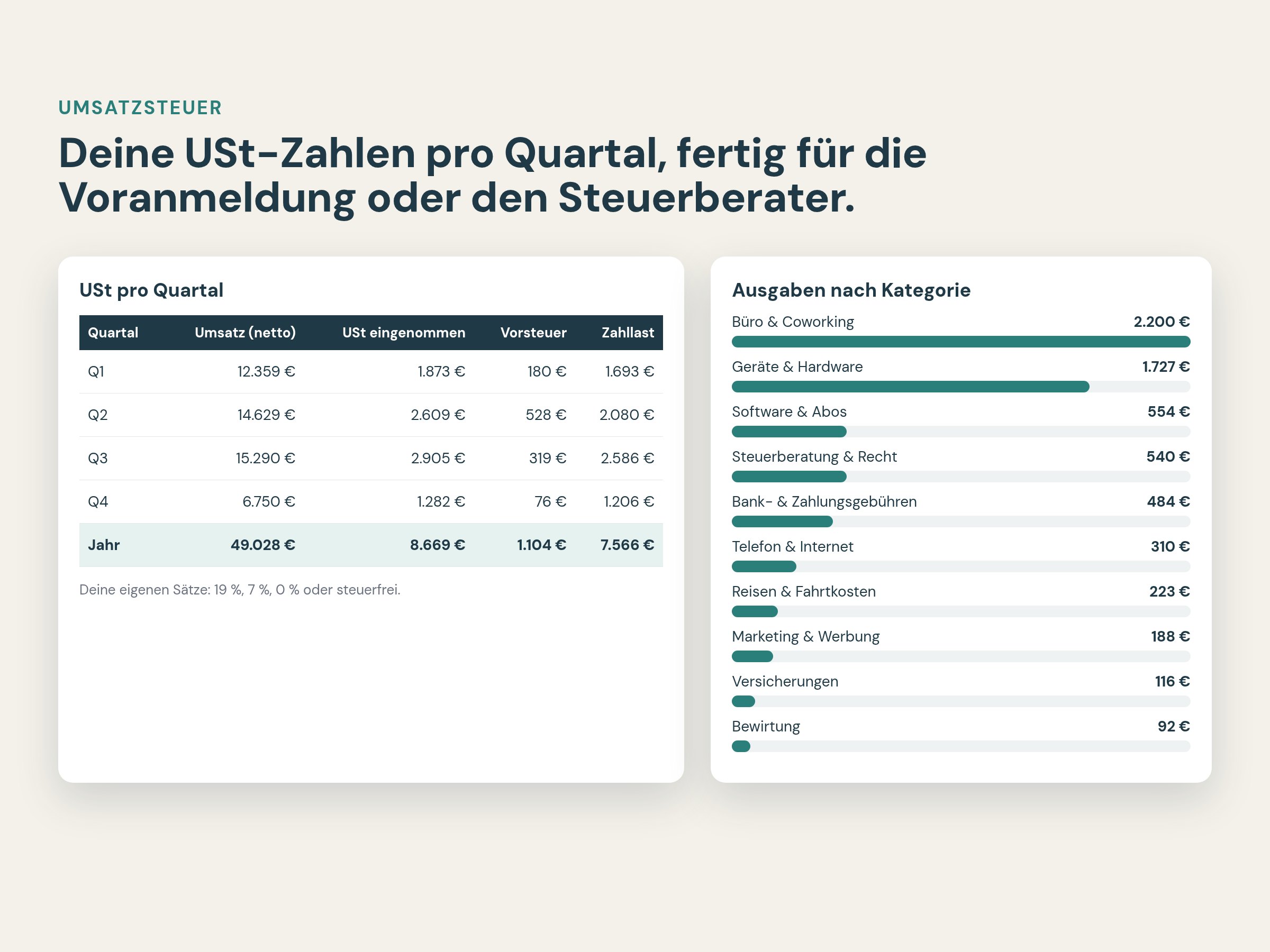Screen dimensions: 1270x952
Task: Select the Q2 row label
Action: point(97,415)
